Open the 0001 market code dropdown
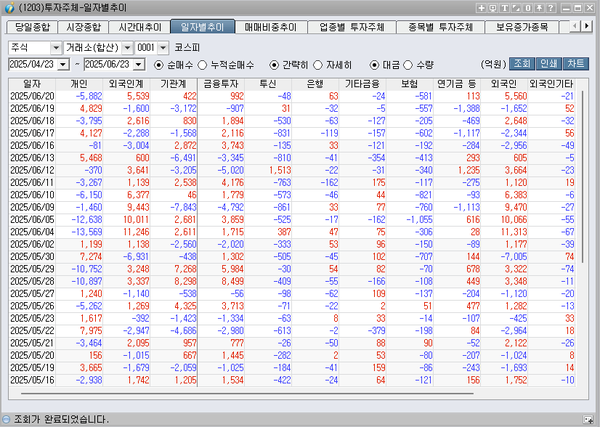 point(163,48)
